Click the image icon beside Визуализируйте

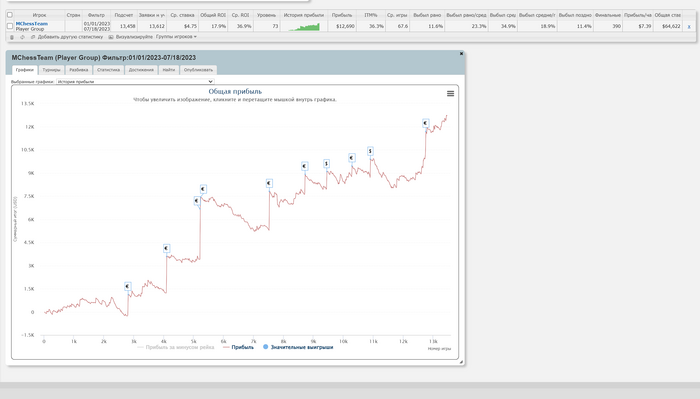(111, 37)
